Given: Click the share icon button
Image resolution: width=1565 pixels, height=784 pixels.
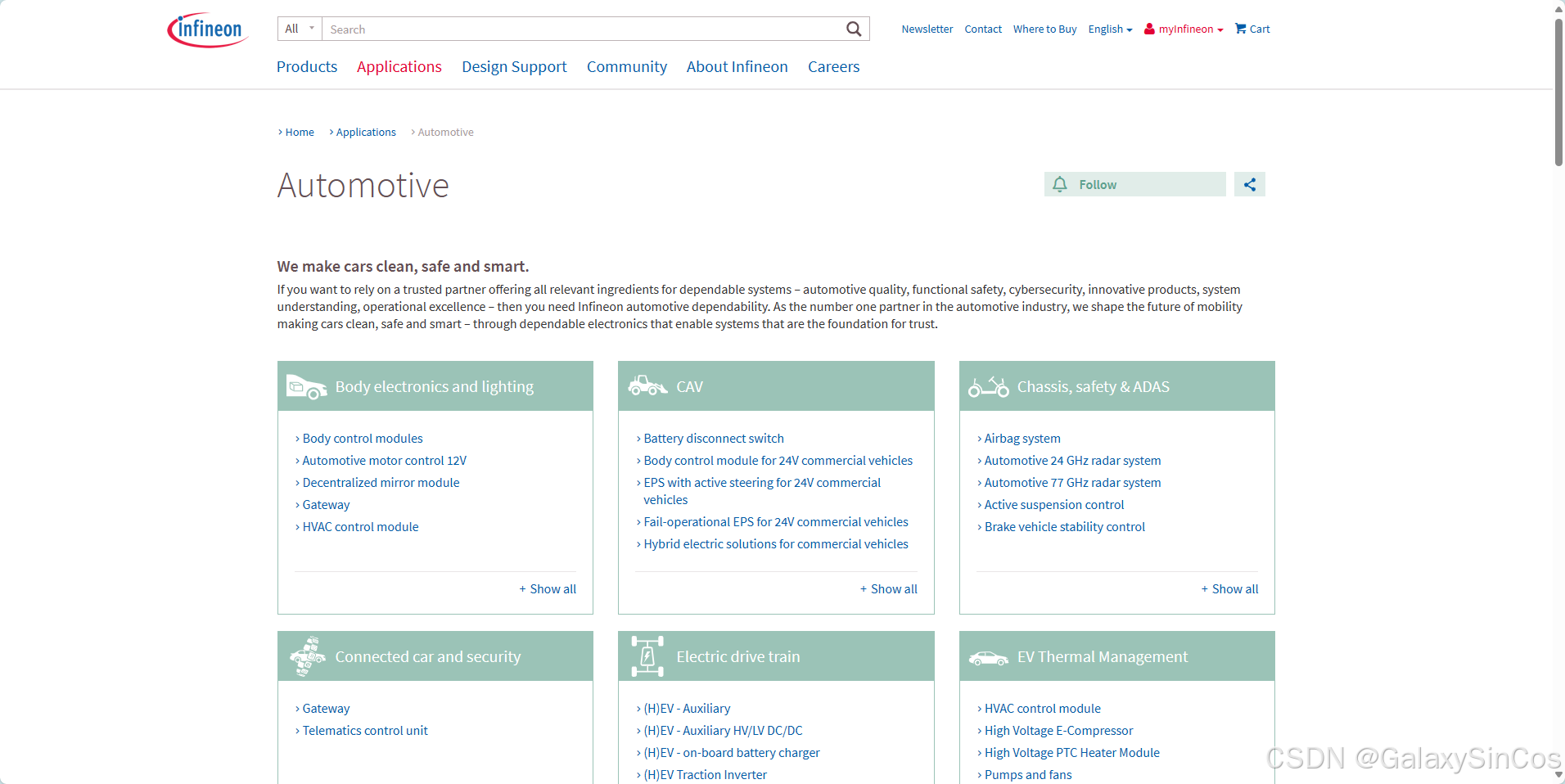Looking at the screenshot, I should click(1250, 184).
